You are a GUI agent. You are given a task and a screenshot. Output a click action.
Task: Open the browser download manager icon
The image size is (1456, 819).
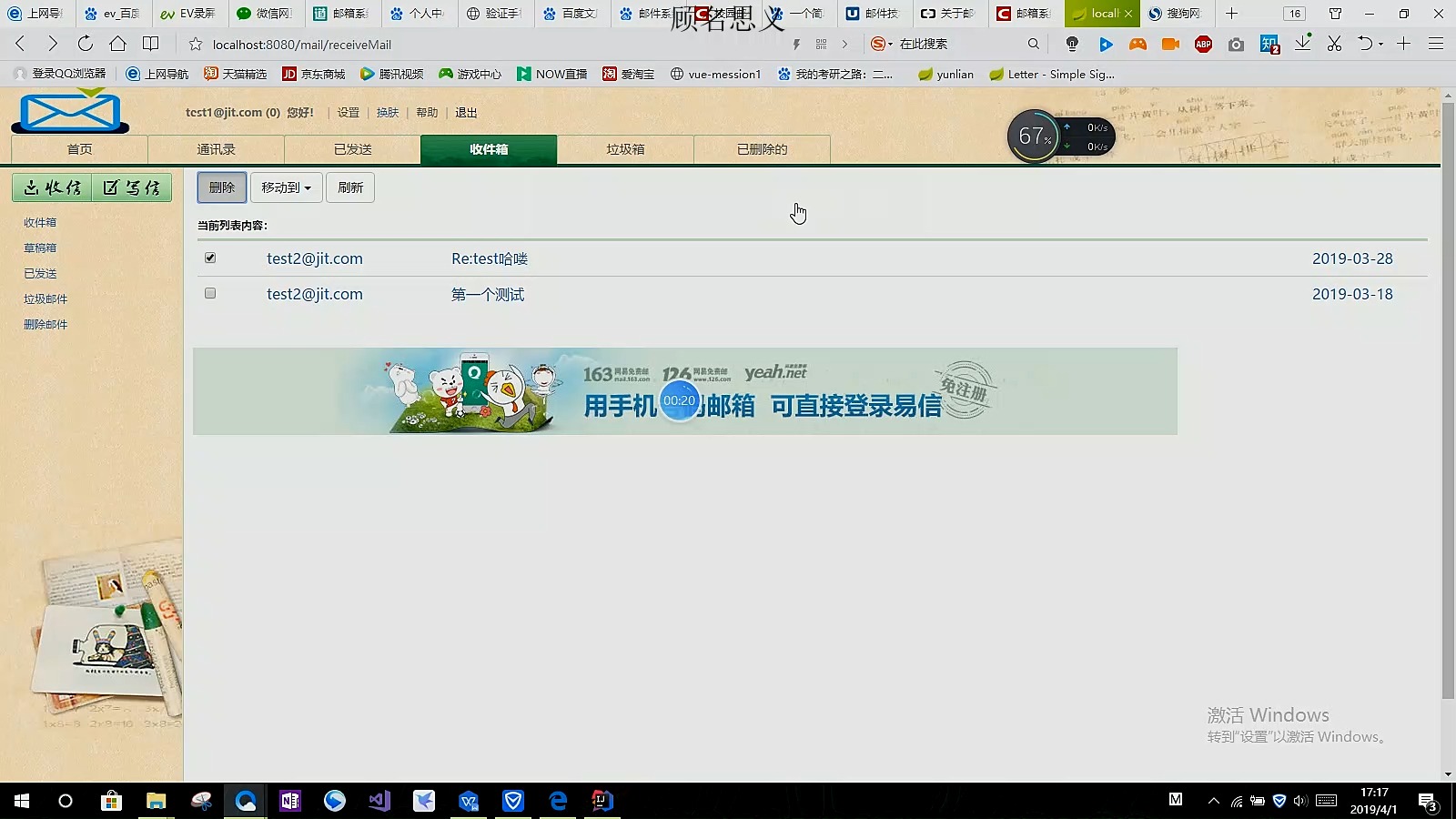(x=1303, y=43)
